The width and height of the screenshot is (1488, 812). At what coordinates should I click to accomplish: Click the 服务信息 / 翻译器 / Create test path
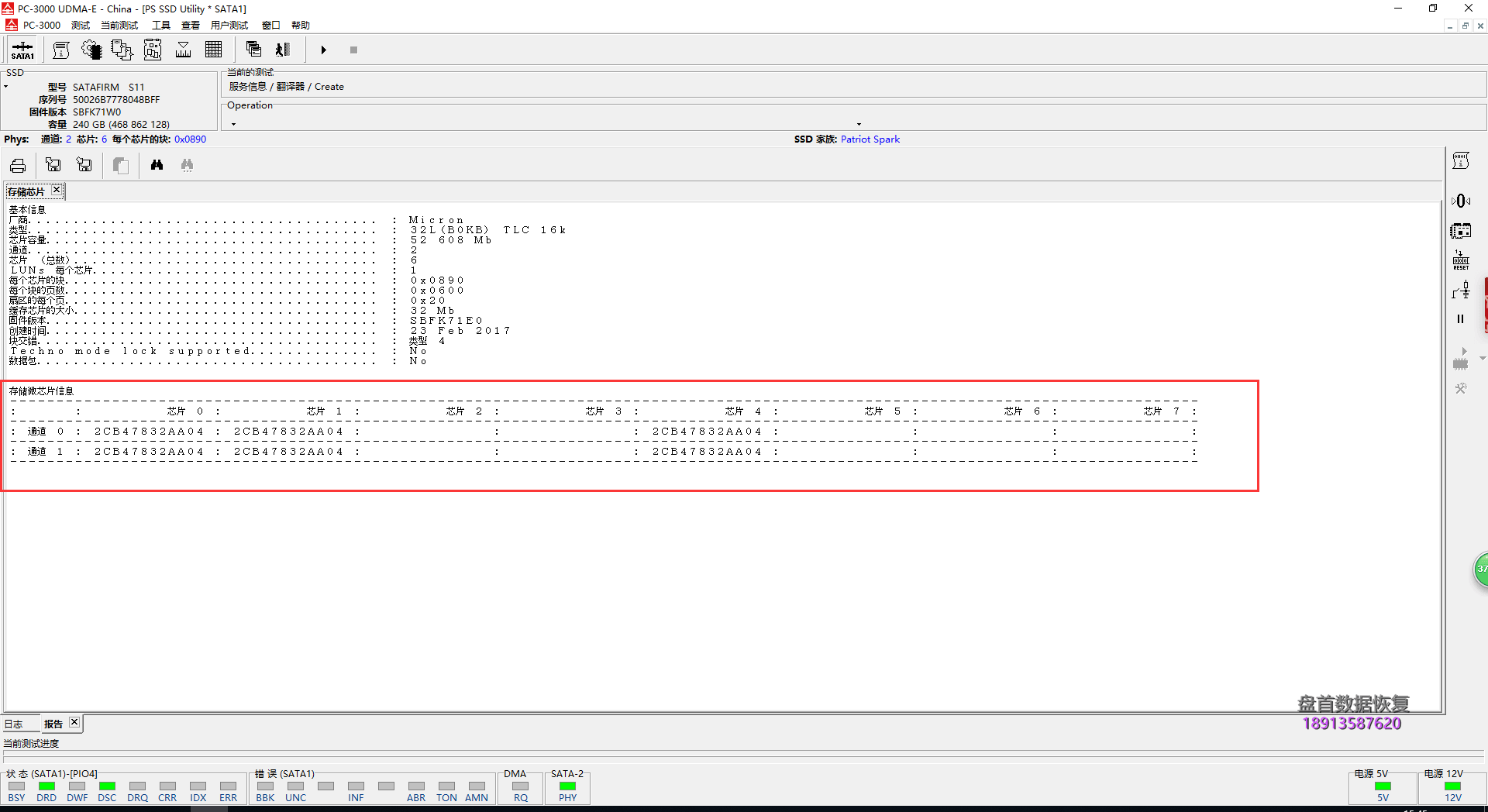287,87
